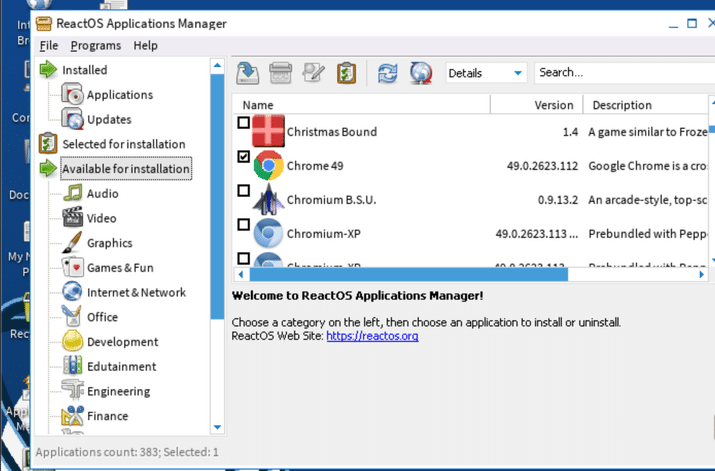Select Available for installation tree item
Screen dimensions: 715x471
[x=126, y=169]
